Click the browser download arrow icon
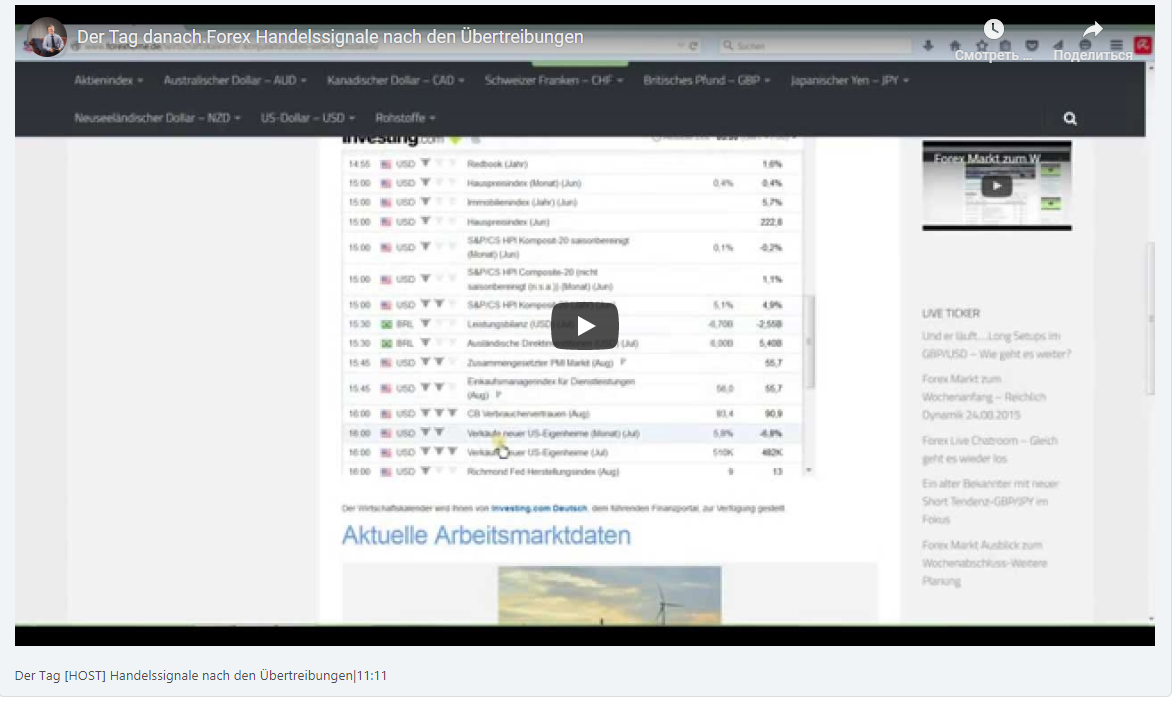Viewport: 1175px width, 705px height. pyautogui.click(x=928, y=46)
